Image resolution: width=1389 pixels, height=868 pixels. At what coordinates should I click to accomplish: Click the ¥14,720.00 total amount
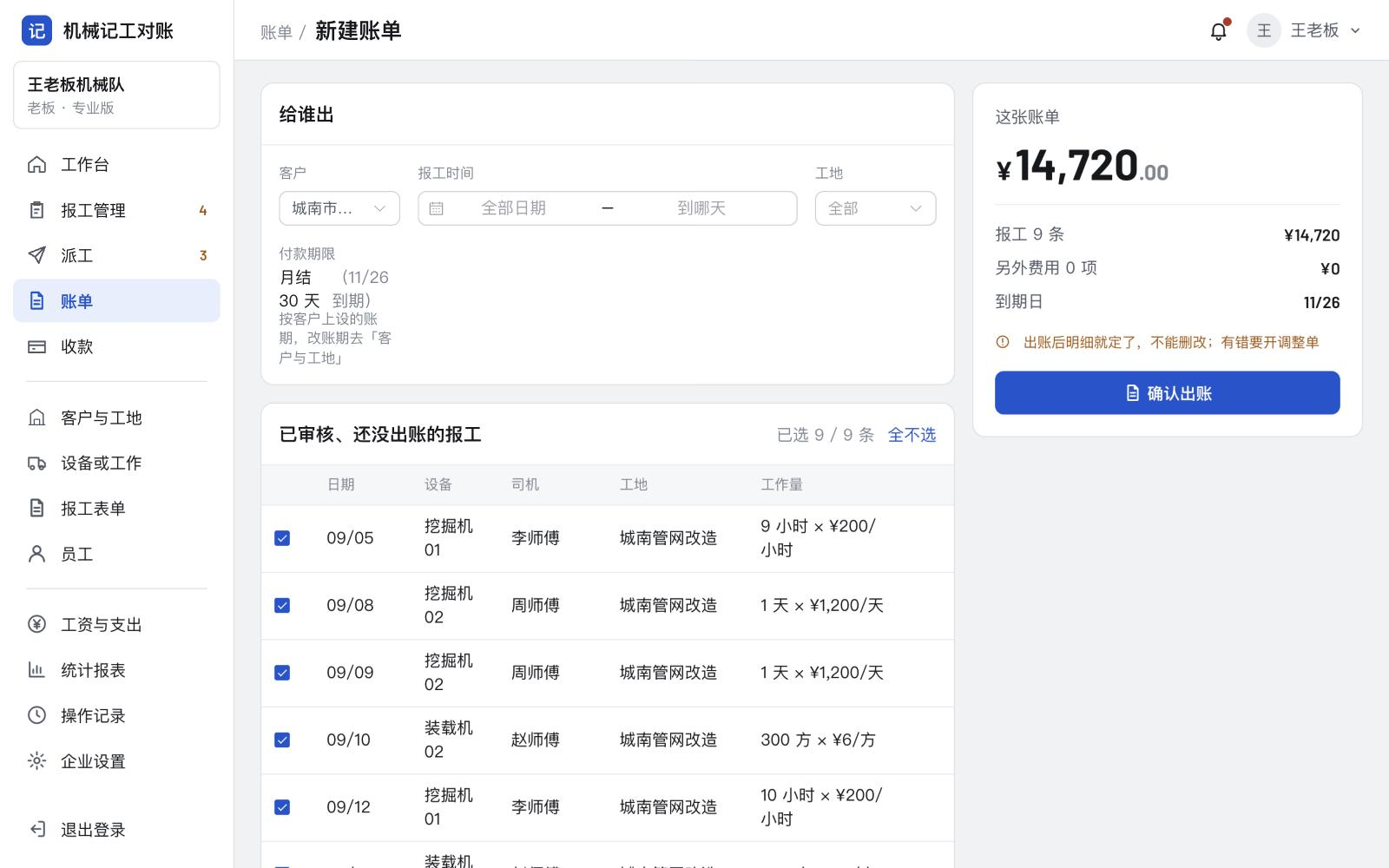1082,166
